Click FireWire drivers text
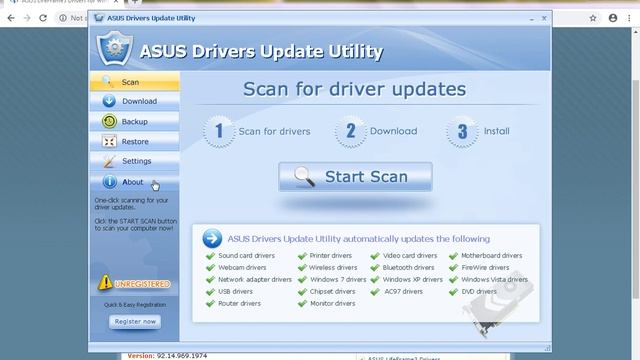This screenshot has width=640, height=360. click(485, 267)
